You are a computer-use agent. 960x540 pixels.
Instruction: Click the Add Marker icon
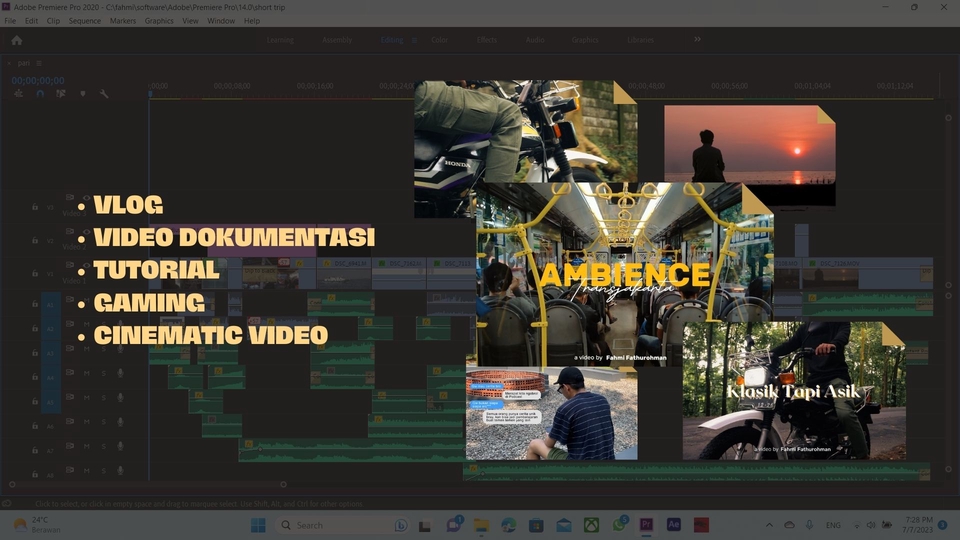point(83,94)
